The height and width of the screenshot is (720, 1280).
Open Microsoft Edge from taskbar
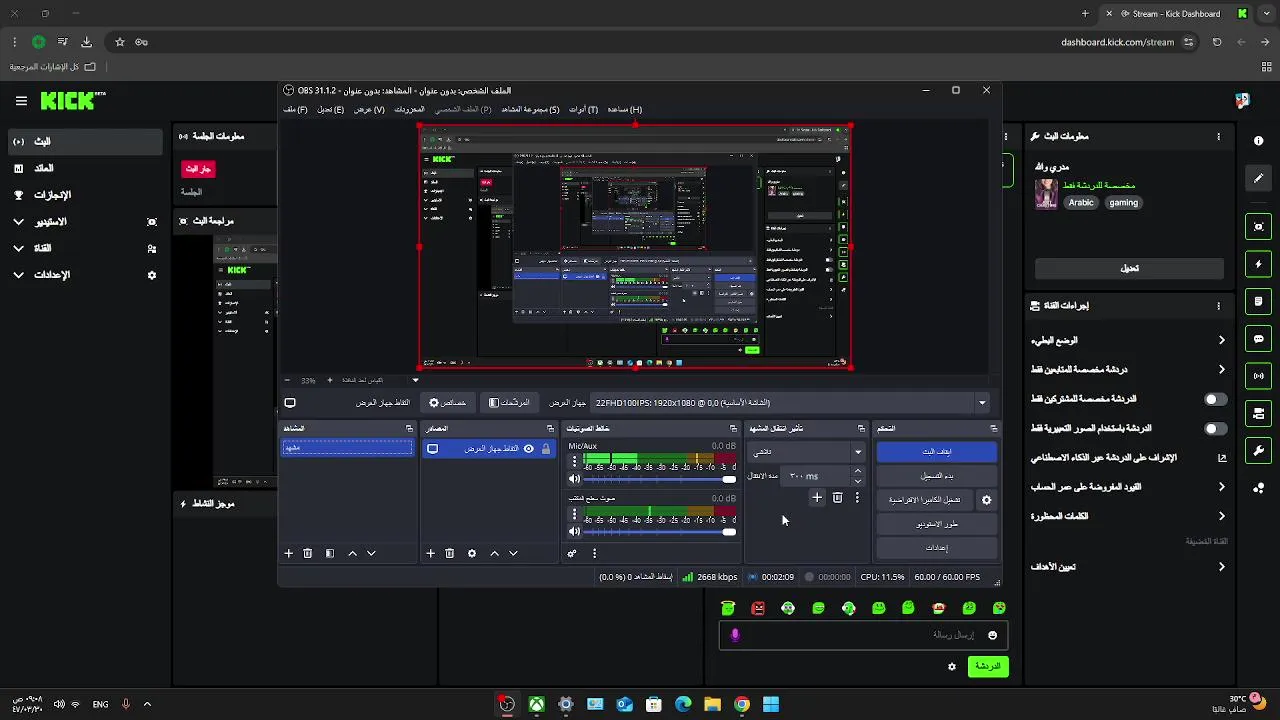tap(683, 704)
